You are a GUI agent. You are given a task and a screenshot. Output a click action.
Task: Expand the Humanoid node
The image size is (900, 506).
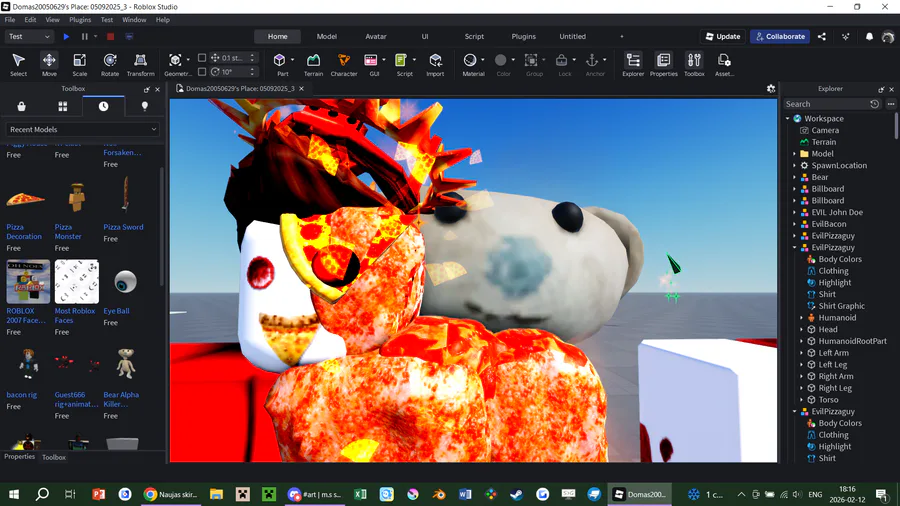click(802, 317)
